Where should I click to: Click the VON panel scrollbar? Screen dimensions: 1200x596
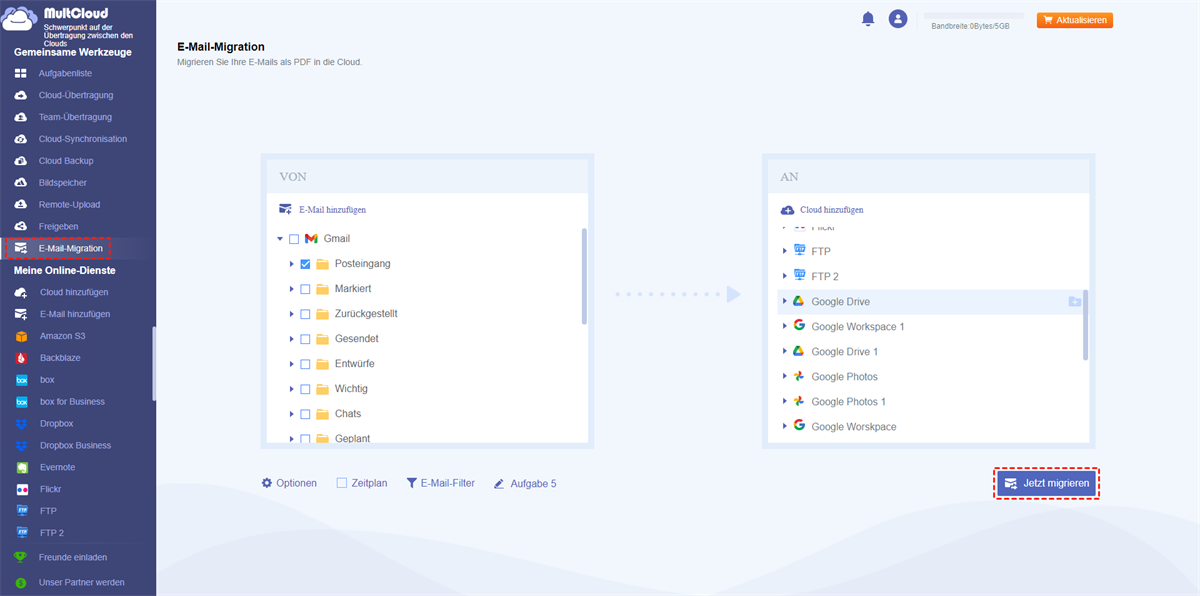pyautogui.click(x=584, y=276)
